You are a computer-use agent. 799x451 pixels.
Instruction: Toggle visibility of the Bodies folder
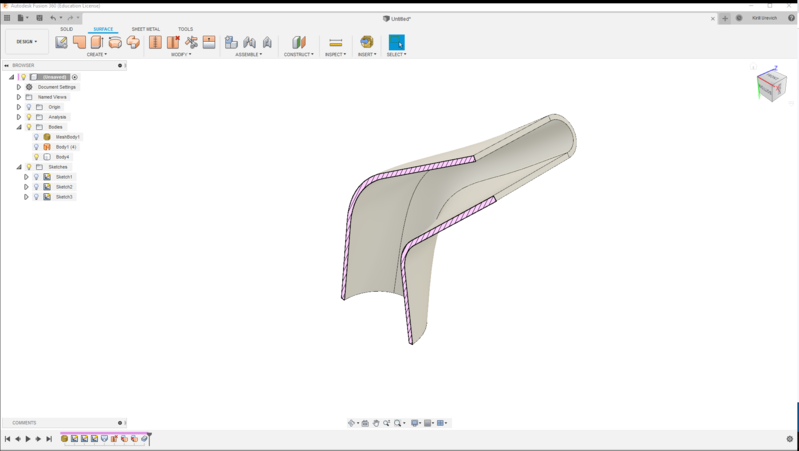pyautogui.click(x=29, y=127)
